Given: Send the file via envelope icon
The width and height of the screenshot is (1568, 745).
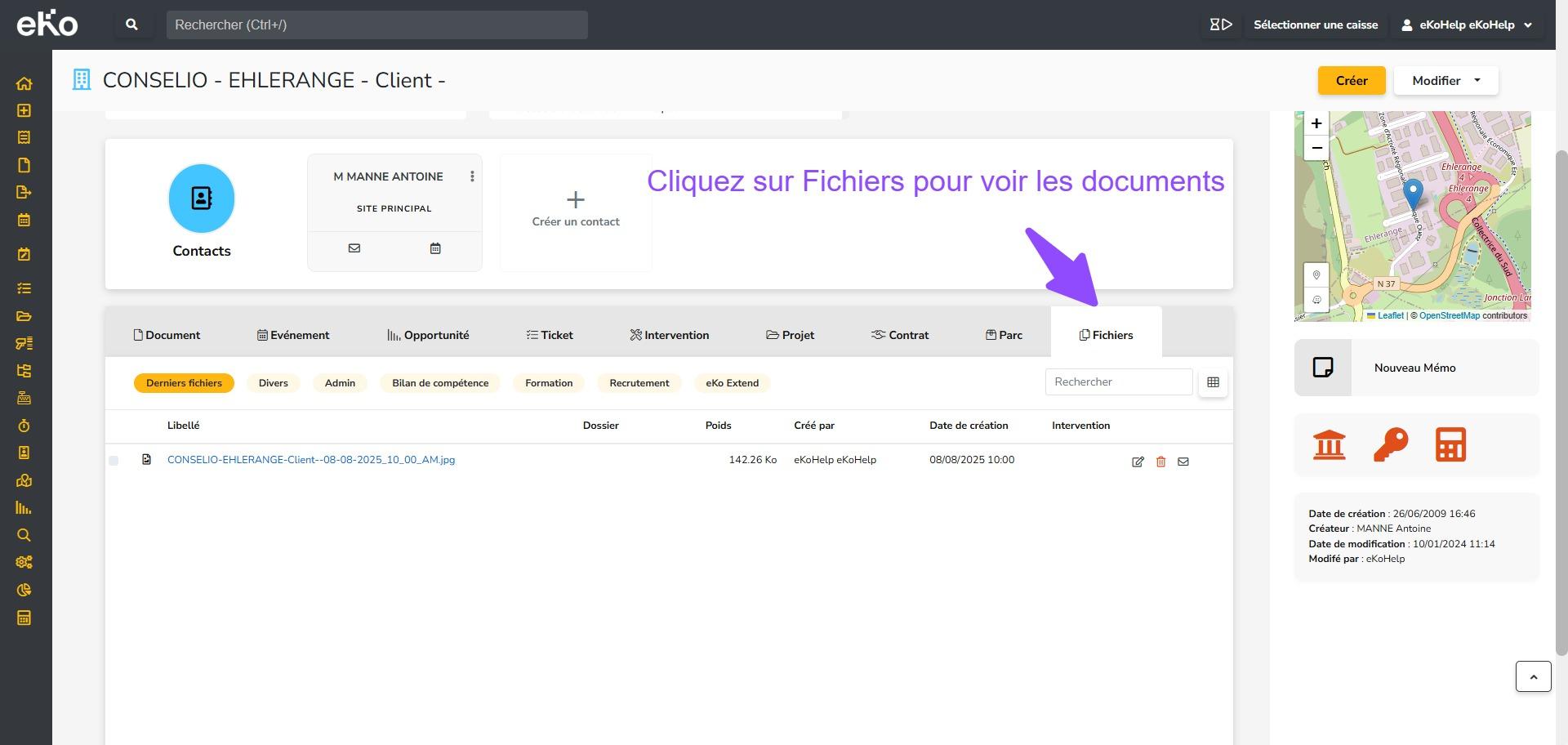Looking at the screenshot, I should click(x=1183, y=462).
